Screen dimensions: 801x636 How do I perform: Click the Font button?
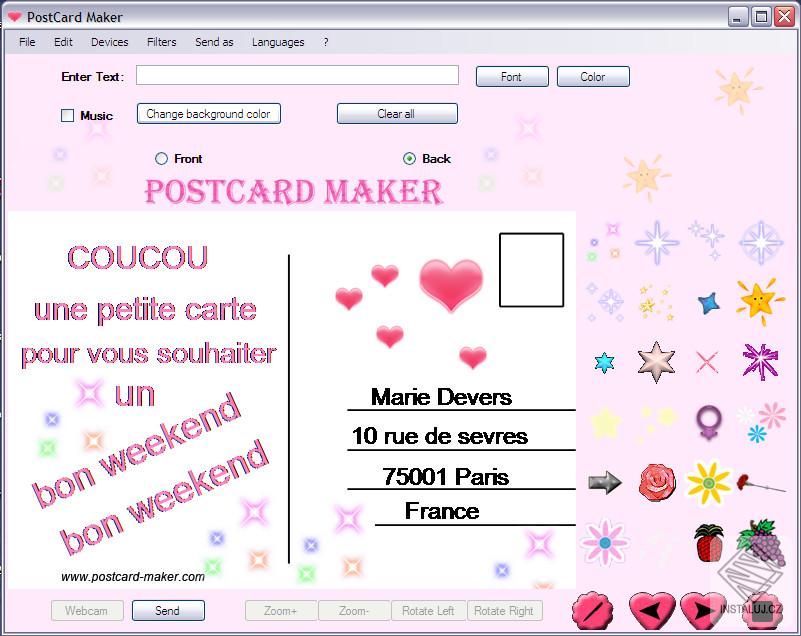pyautogui.click(x=512, y=77)
